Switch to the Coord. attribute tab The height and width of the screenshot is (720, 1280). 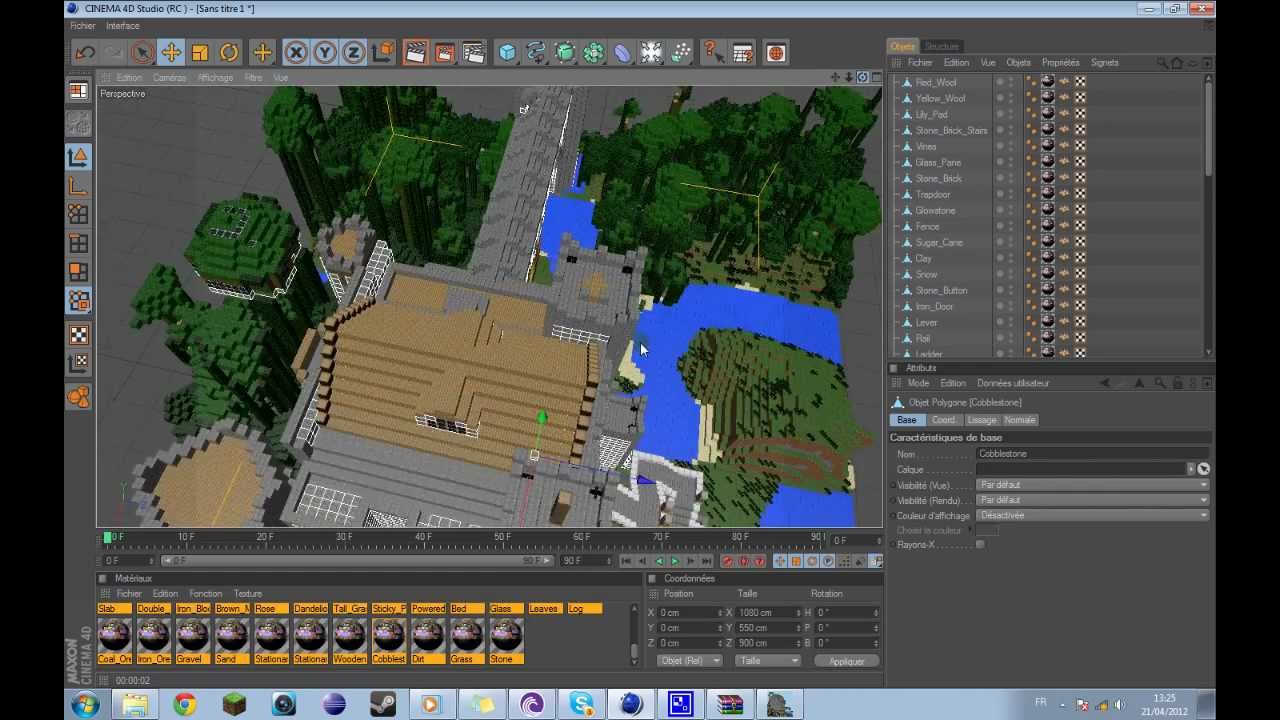pyautogui.click(x=943, y=420)
